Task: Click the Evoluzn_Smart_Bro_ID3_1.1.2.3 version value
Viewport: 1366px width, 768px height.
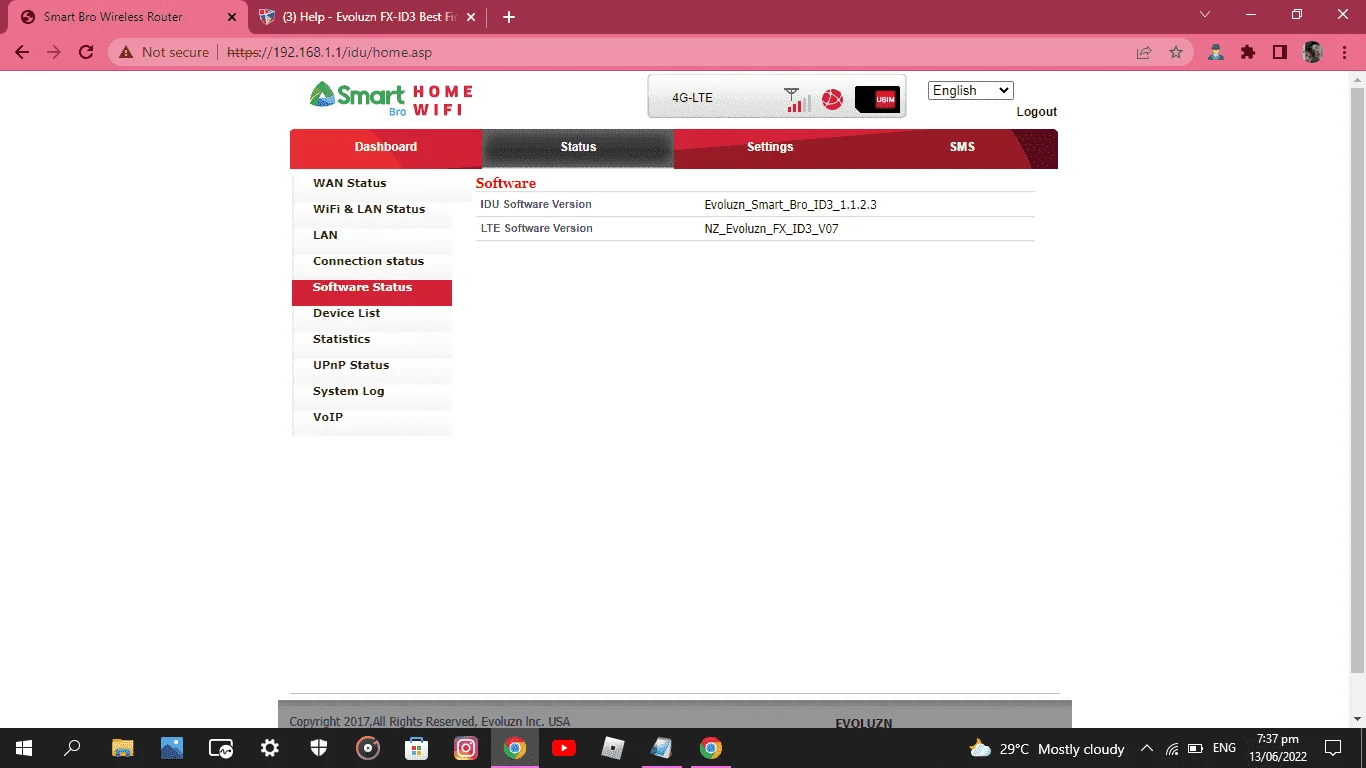Action: pos(790,205)
